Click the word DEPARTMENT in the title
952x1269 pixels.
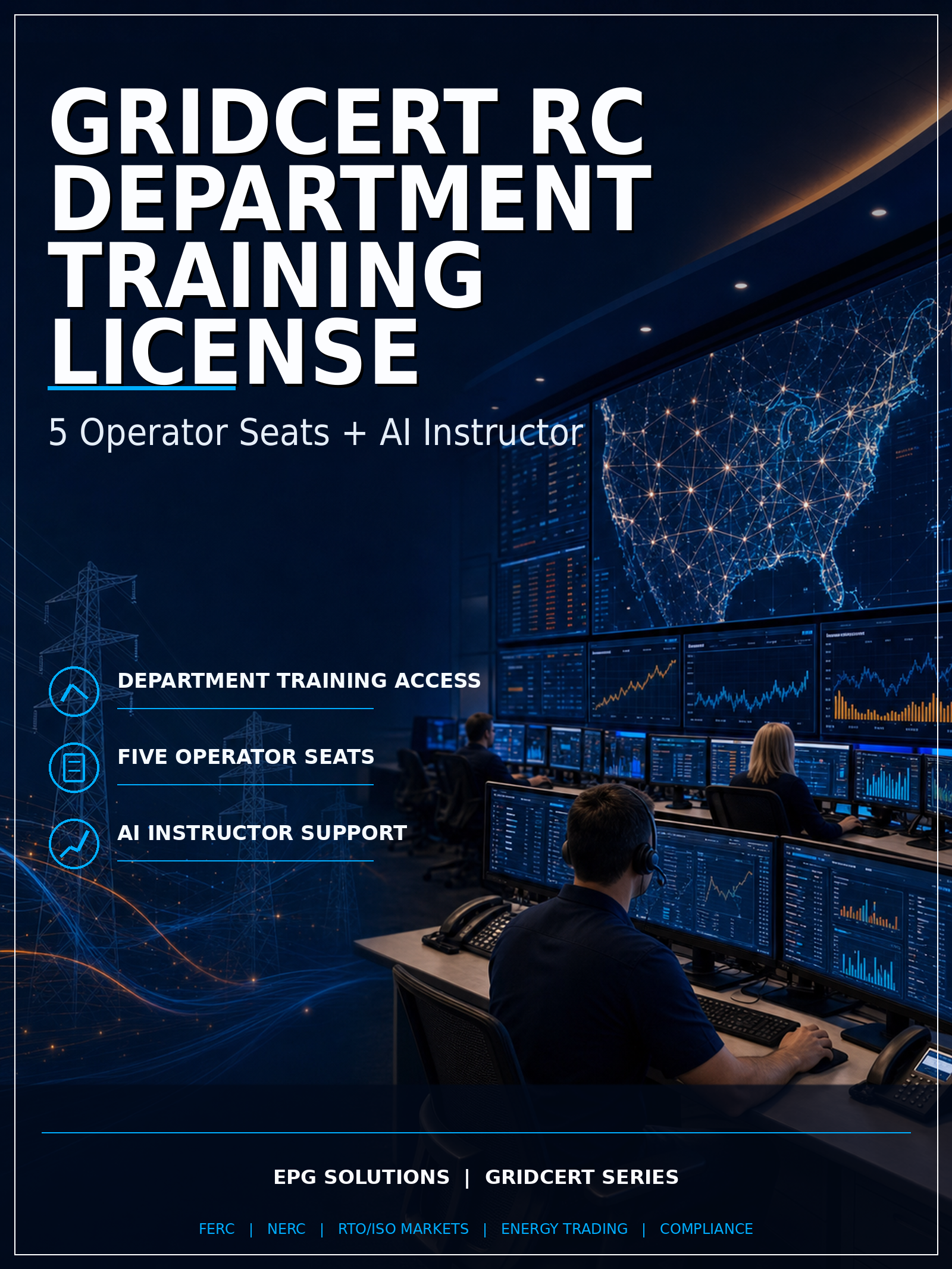coord(351,199)
